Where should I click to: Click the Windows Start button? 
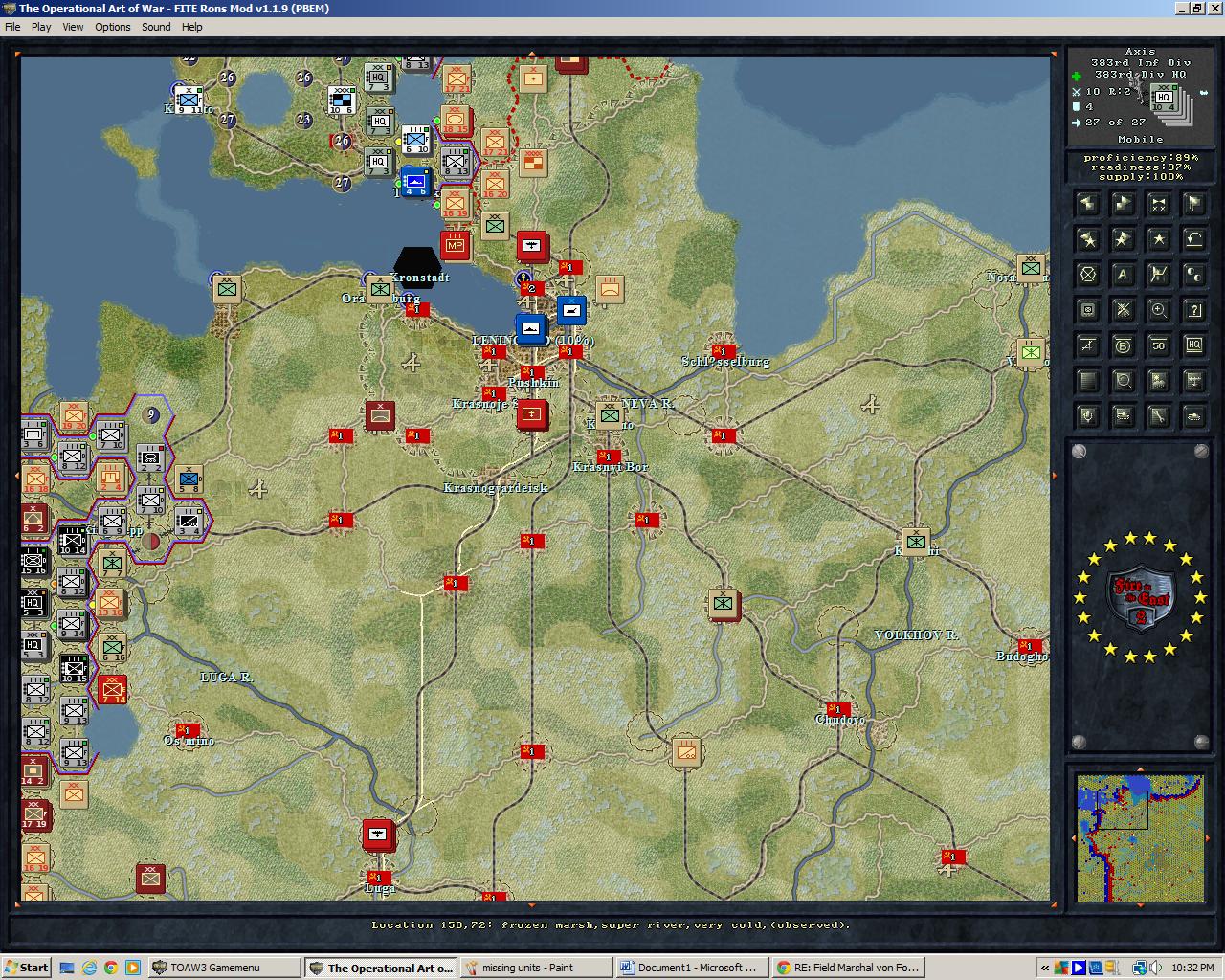(26, 968)
